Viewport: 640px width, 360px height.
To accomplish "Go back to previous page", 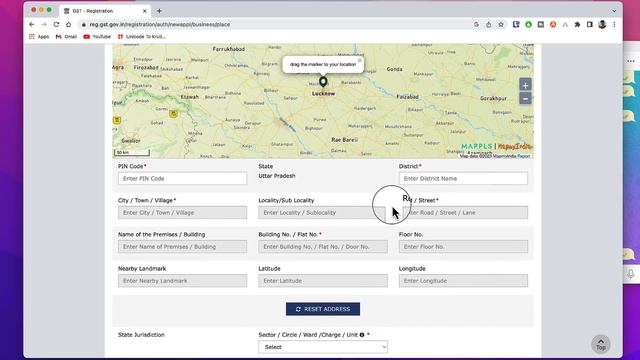I will coord(32,24).
